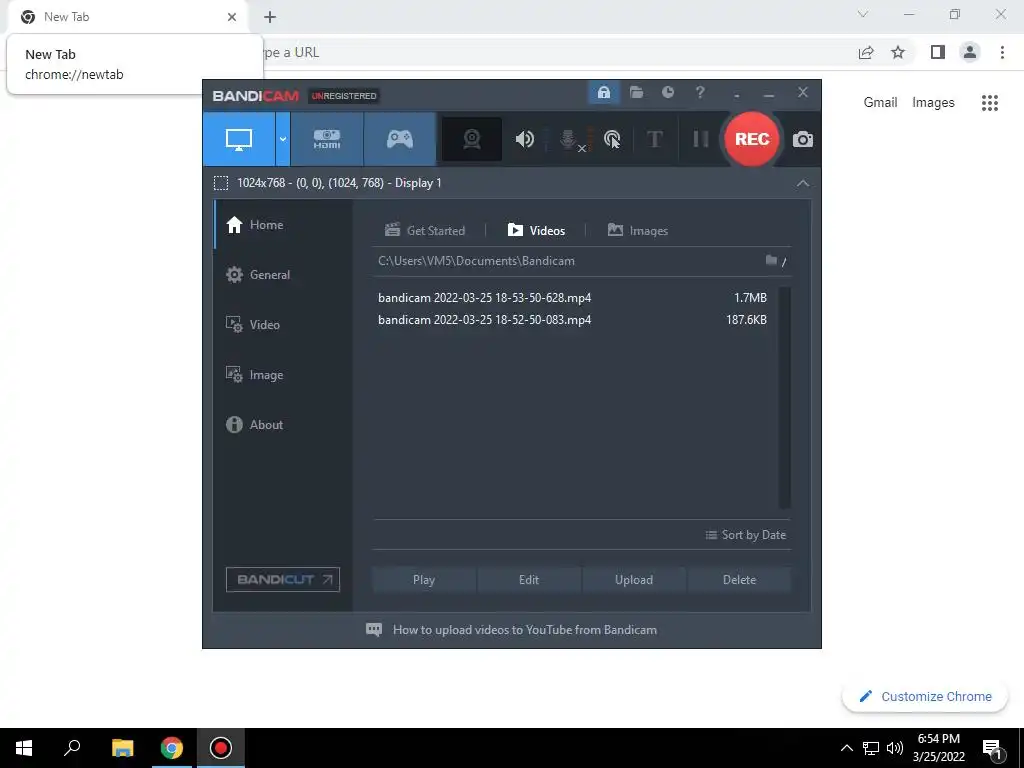1024x768 pixels.
Task: Open About section in sidebar
Action: point(283,424)
